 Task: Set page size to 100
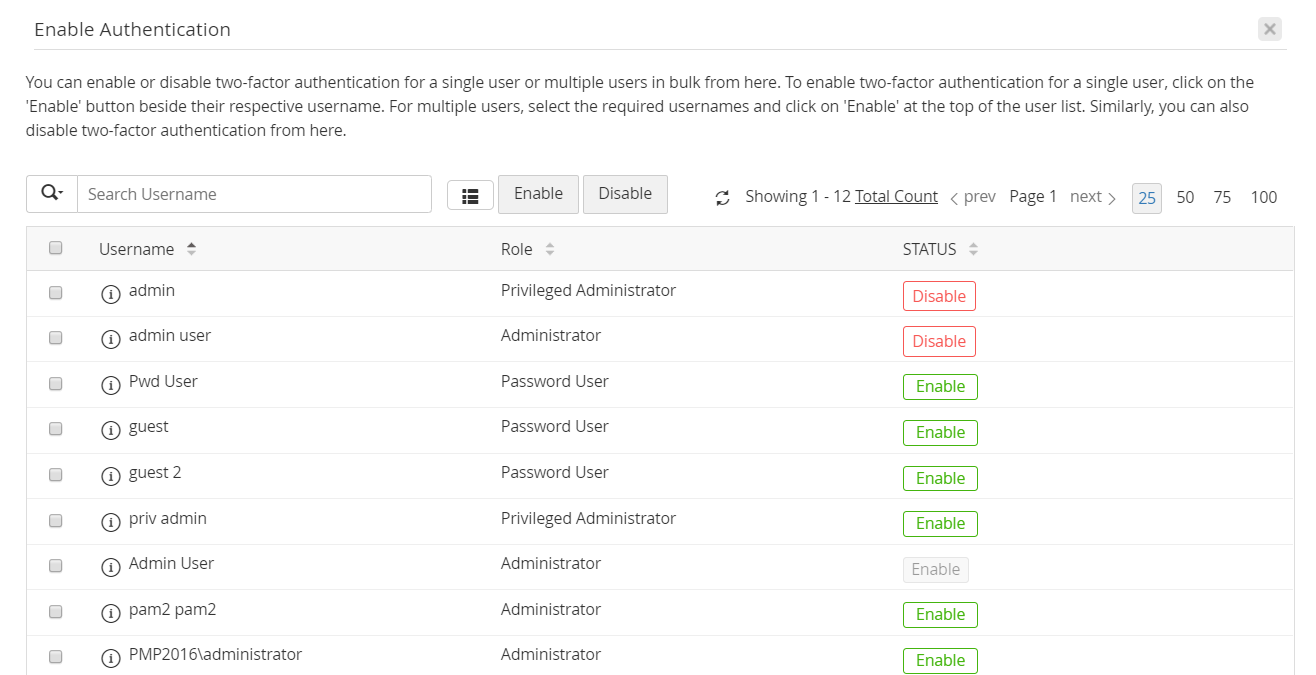point(1263,197)
